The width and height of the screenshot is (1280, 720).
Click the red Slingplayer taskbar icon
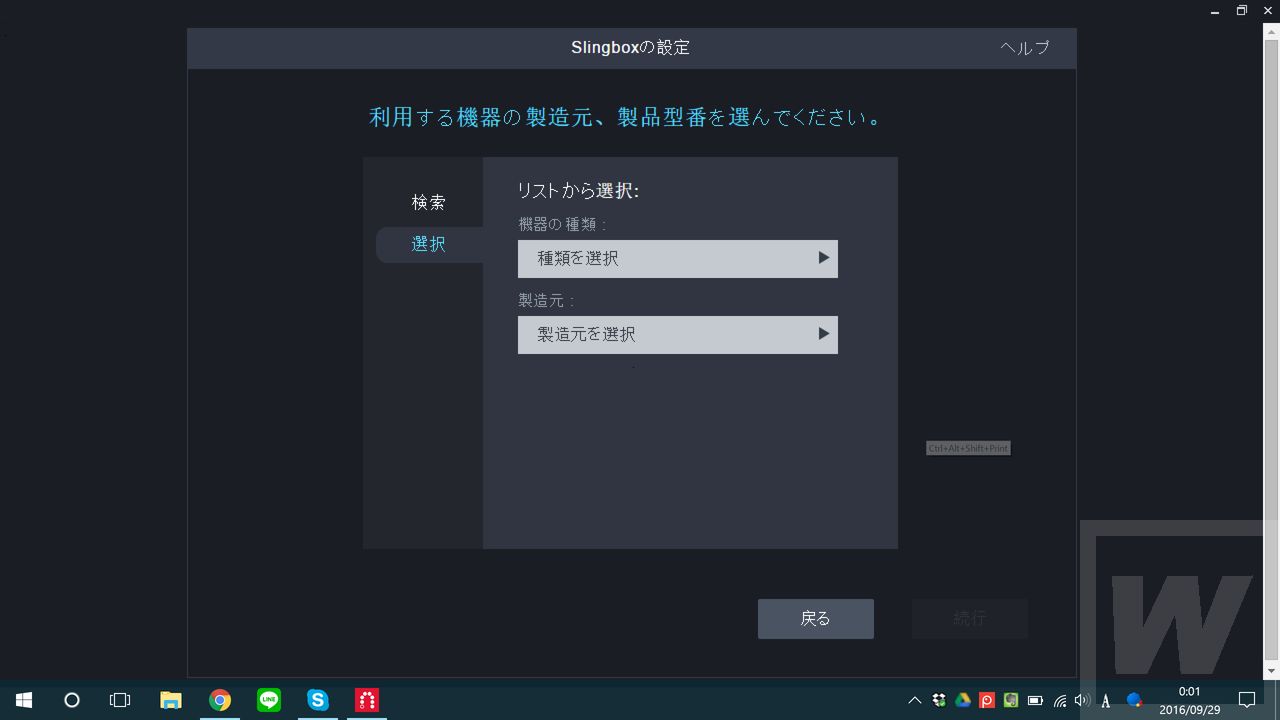point(367,700)
